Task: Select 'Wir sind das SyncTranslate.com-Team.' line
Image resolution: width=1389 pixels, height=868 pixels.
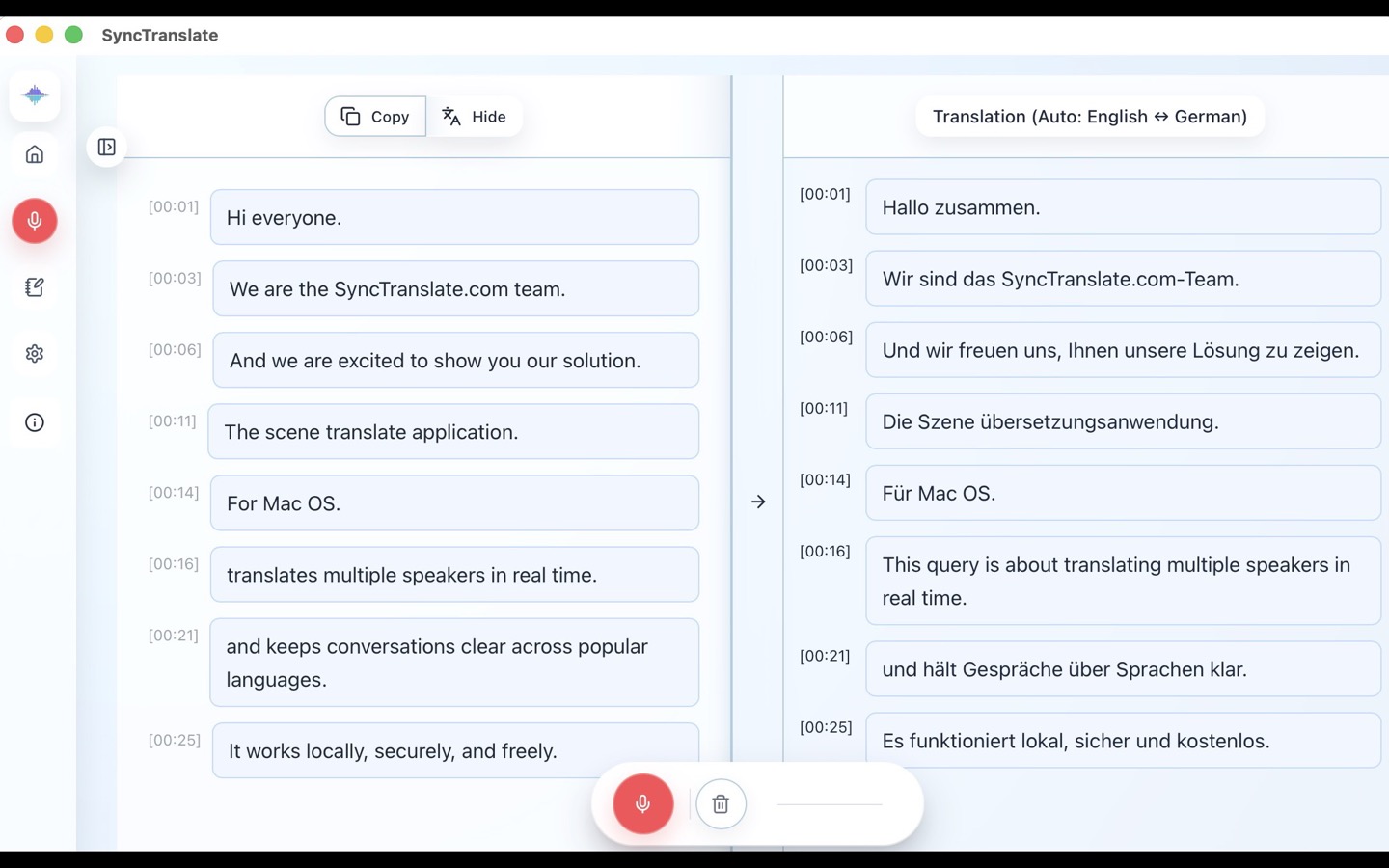Action: [x=1124, y=278]
